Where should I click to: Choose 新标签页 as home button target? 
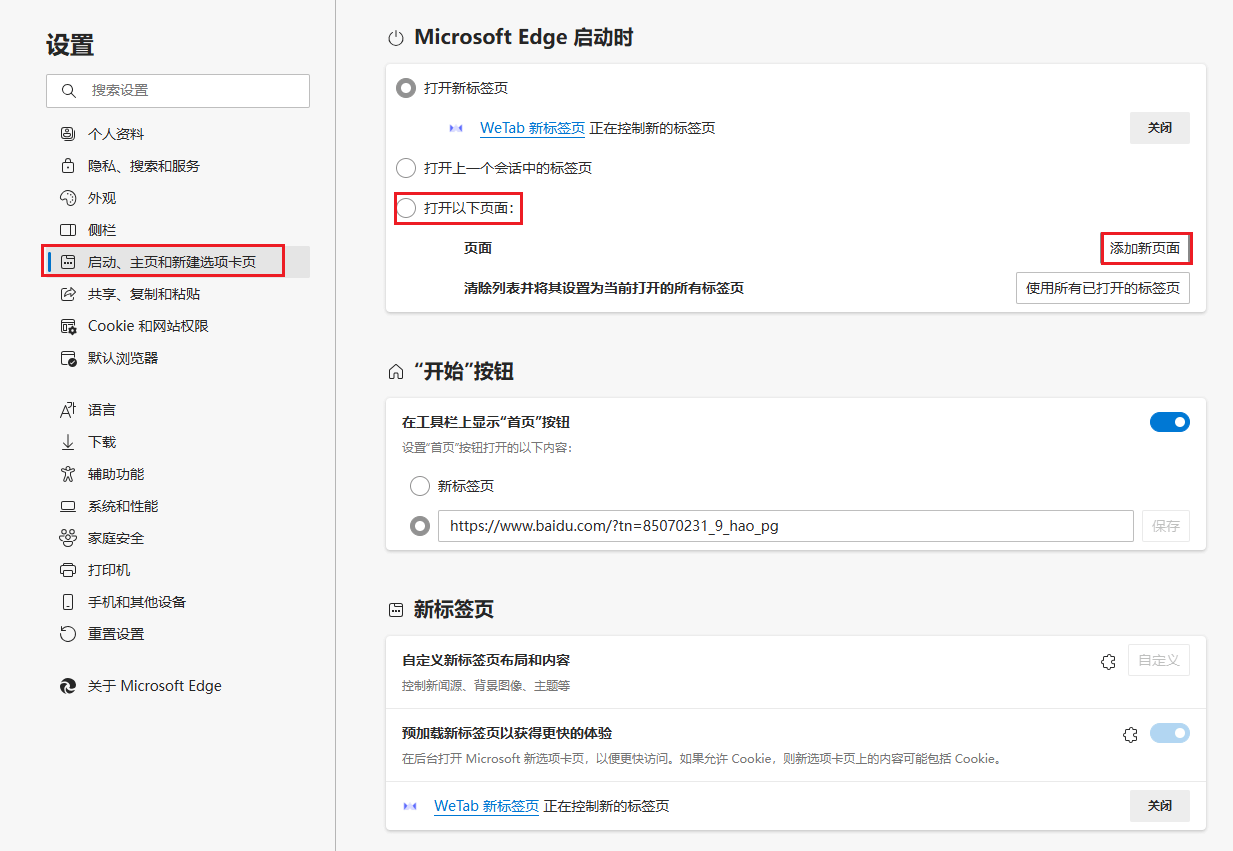[x=421, y=486]
